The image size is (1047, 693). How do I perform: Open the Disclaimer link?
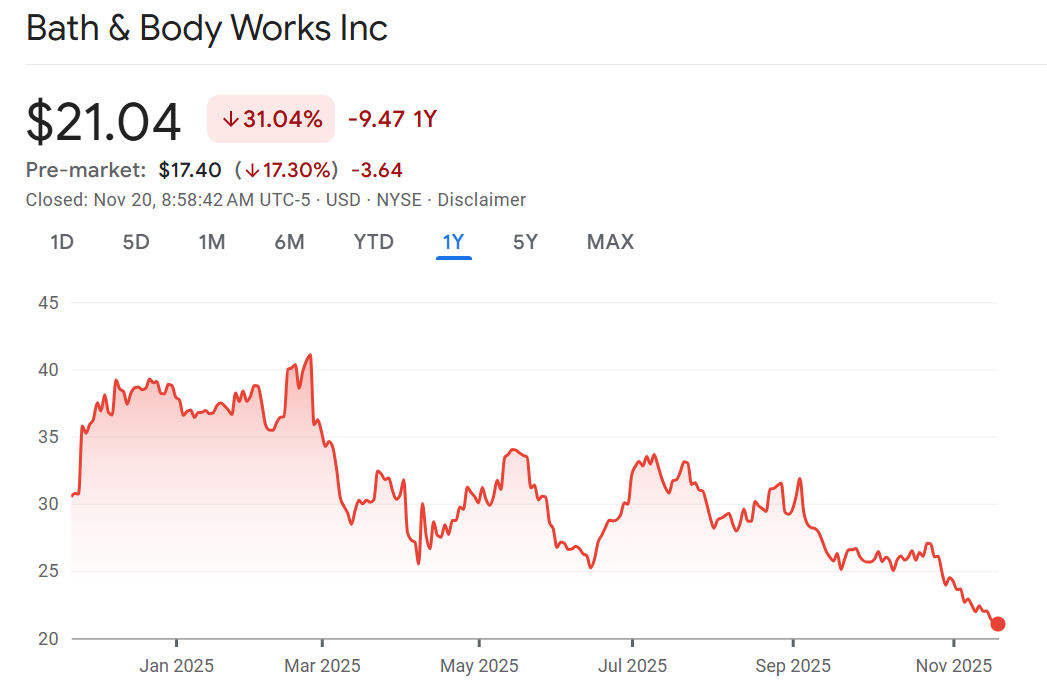(481, 200)
